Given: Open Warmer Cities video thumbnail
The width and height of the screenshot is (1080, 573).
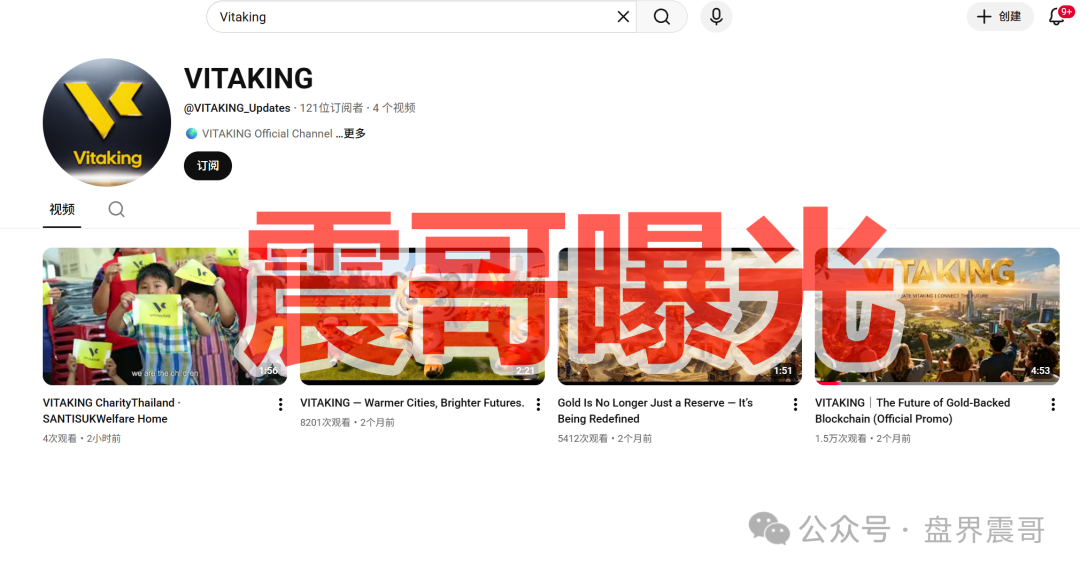Looking at the screenshot, I should (x=422, y=316).
